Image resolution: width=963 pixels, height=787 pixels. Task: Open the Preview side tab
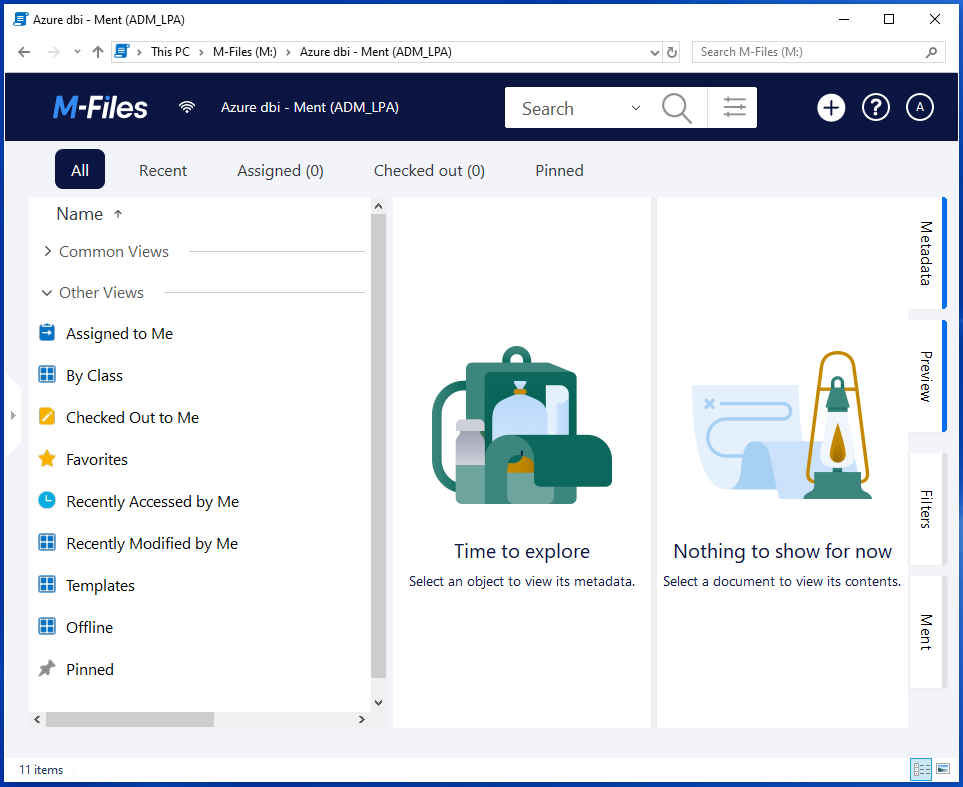click(926, 376)
